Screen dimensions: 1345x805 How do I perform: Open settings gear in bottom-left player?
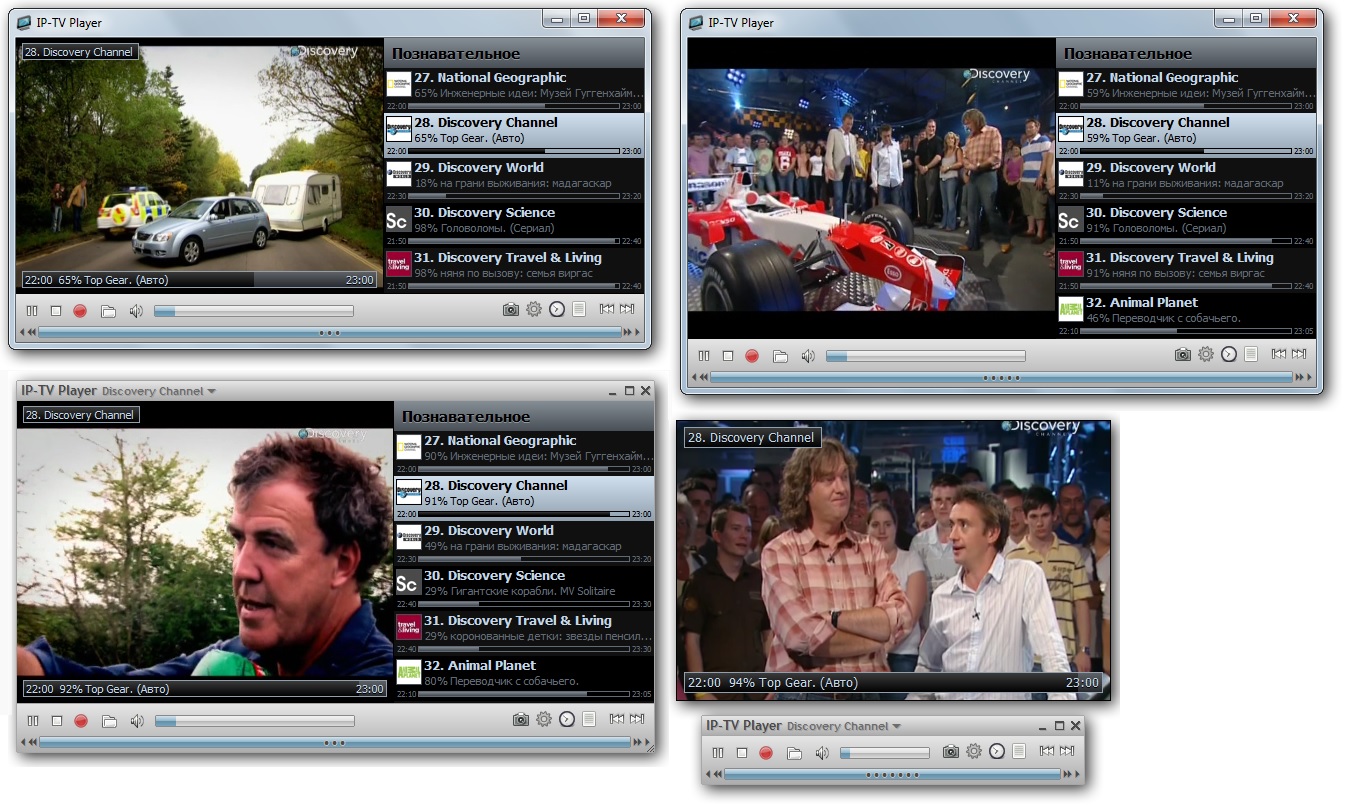(544, 719)
